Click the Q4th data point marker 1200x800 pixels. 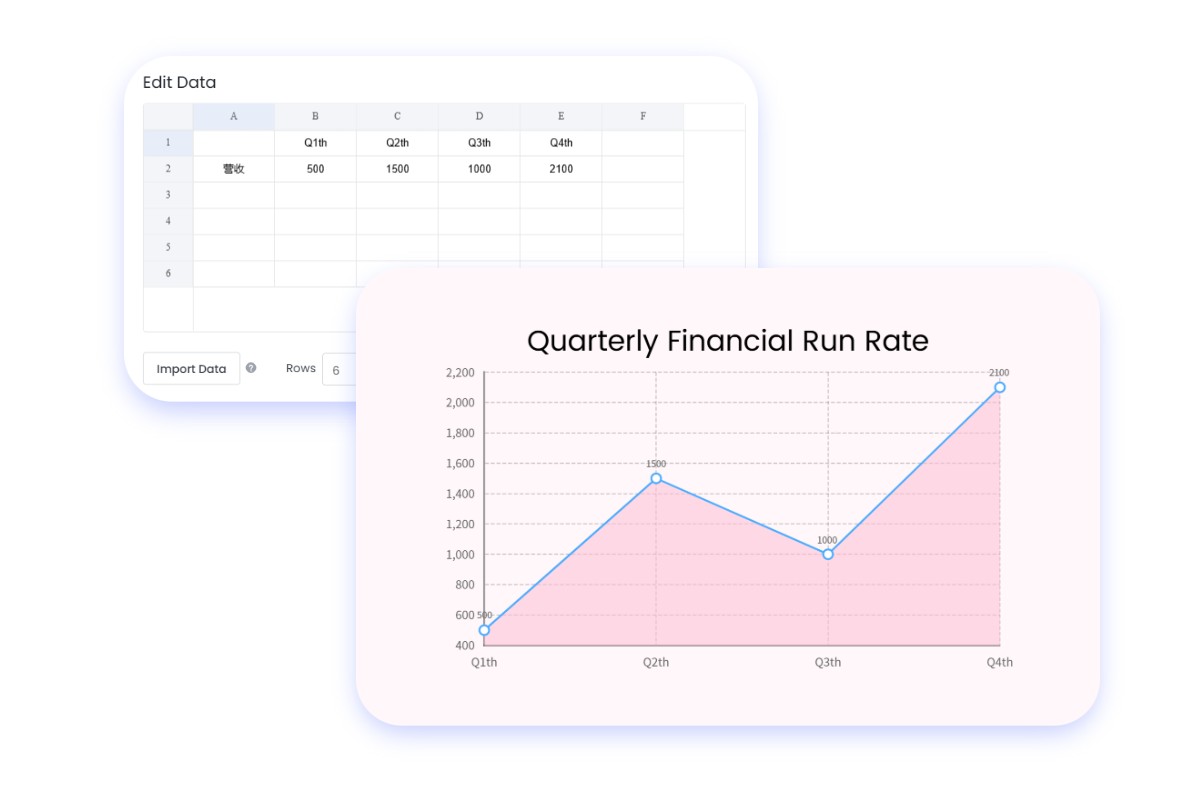point(1000,387)
